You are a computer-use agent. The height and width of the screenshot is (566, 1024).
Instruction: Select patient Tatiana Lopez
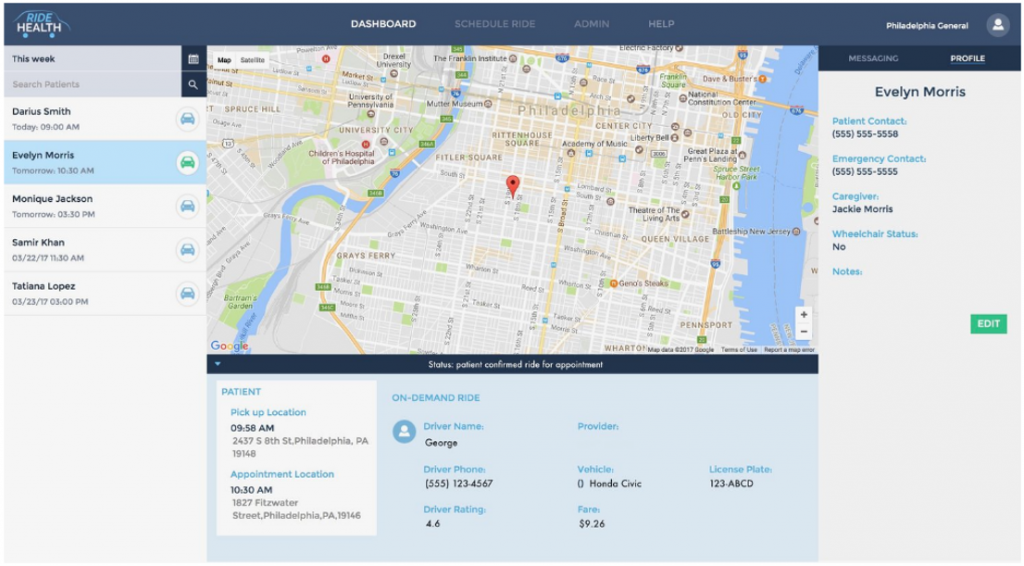coord(105,294)
